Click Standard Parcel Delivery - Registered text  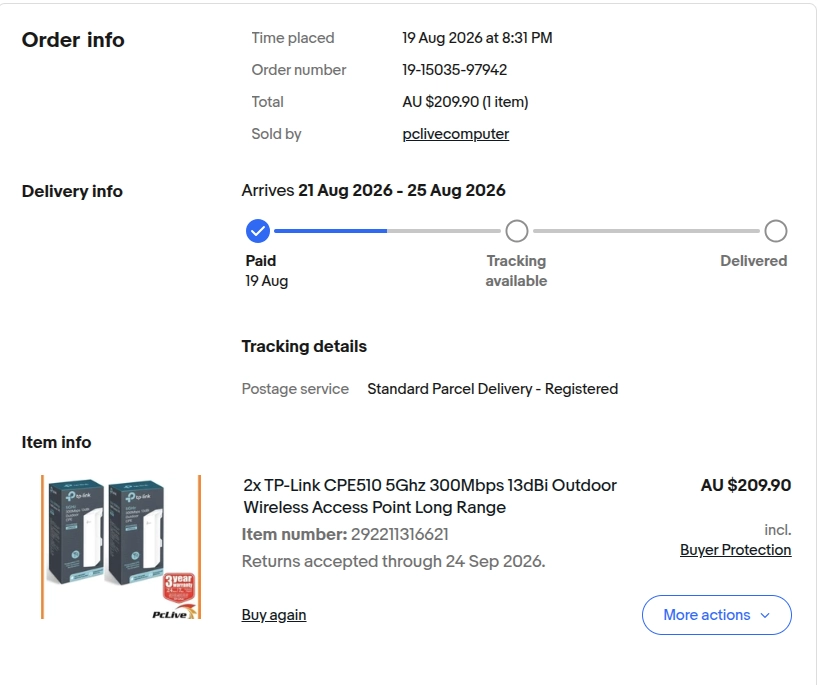tap(493, 389)
